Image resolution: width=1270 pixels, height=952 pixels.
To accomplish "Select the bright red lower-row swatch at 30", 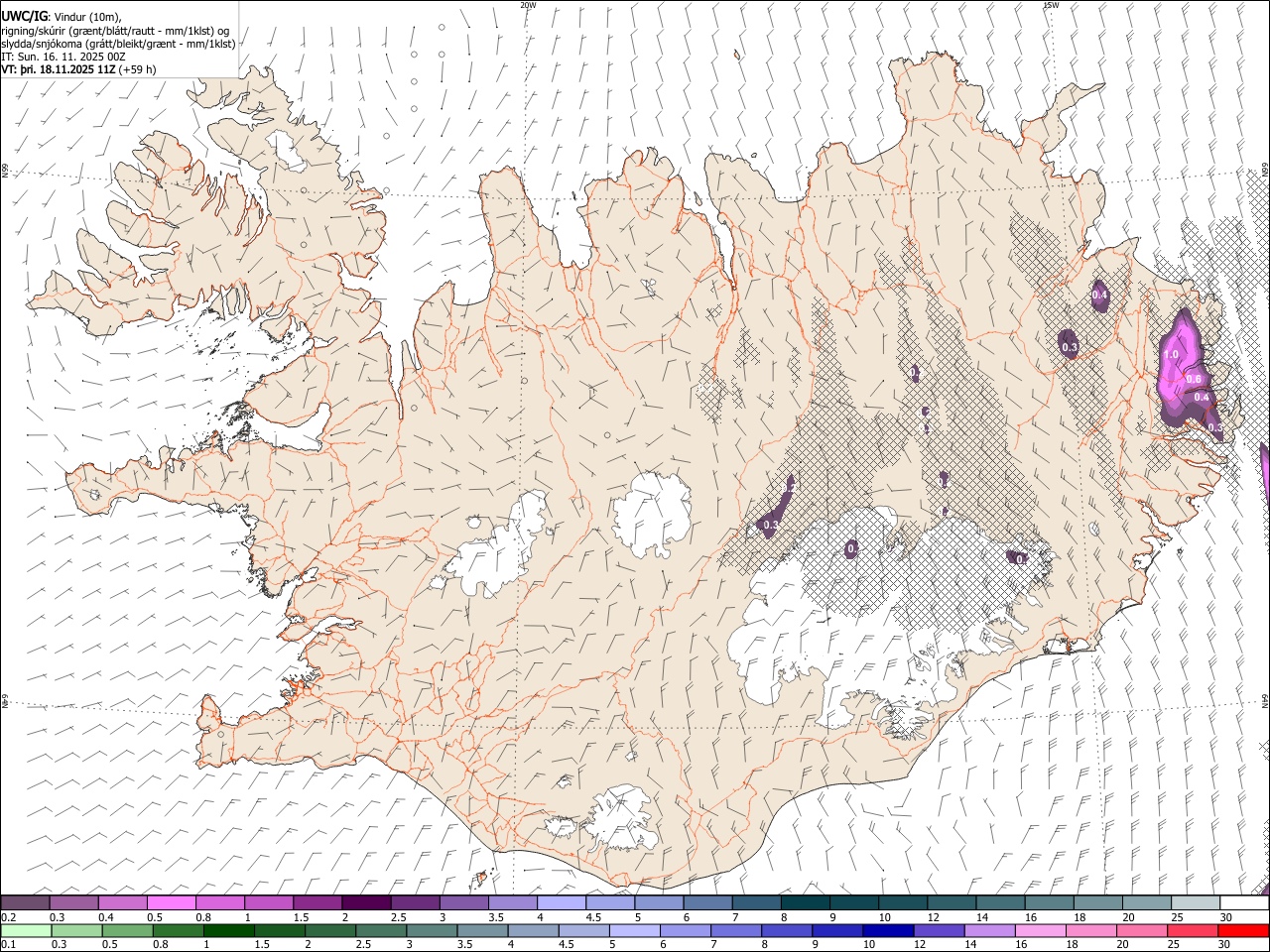I will (1243, 930).
